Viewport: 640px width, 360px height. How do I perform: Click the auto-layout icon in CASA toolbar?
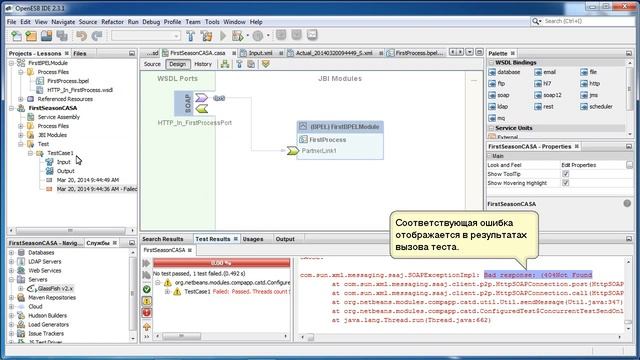click(x=224, y=64)
